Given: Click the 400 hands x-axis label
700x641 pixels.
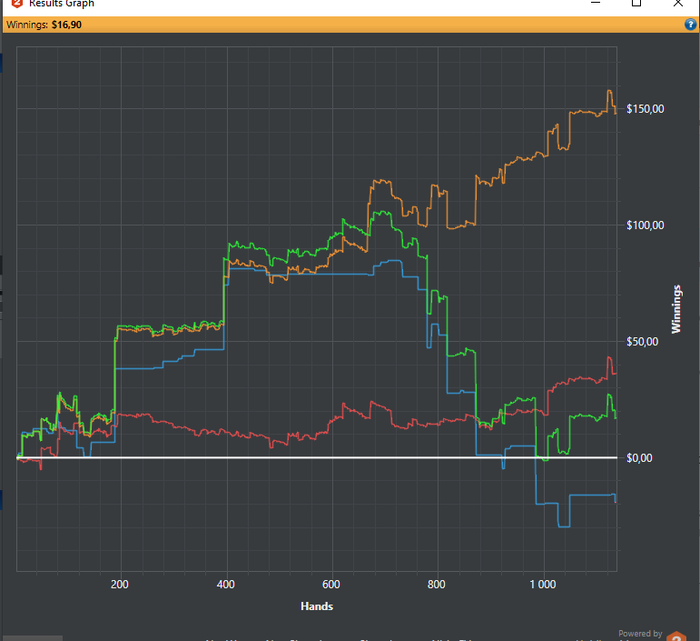Looking at the screenshot, I should click(225, 584).
